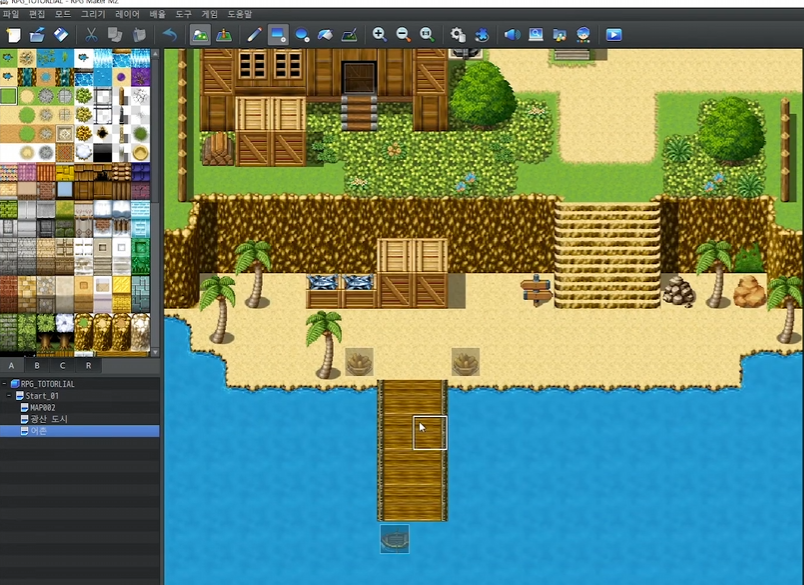
Task: Open the 그리기 menu
Action: click(93, 14)
